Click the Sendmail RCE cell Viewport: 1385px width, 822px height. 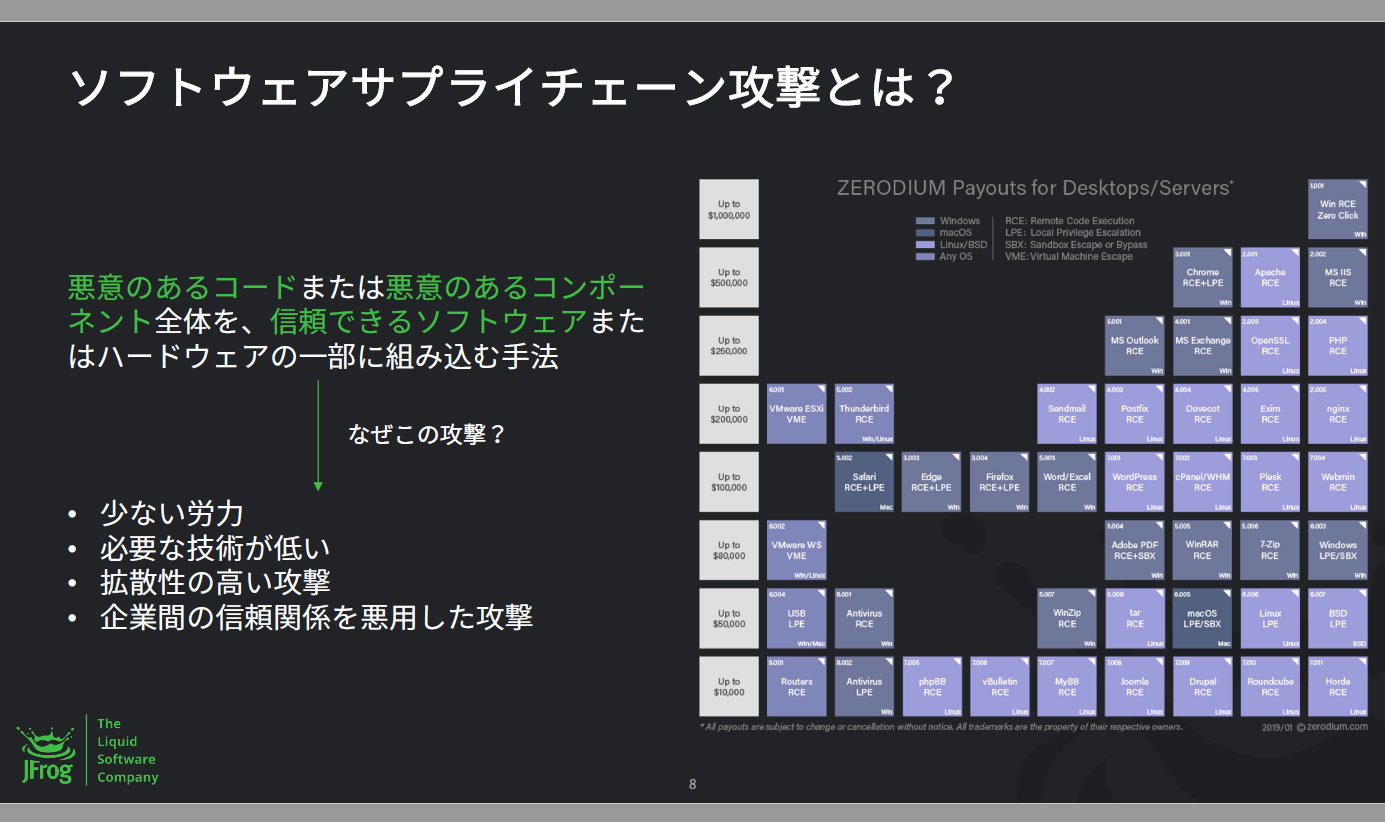pyautogui.click(x=1067, y=414)
